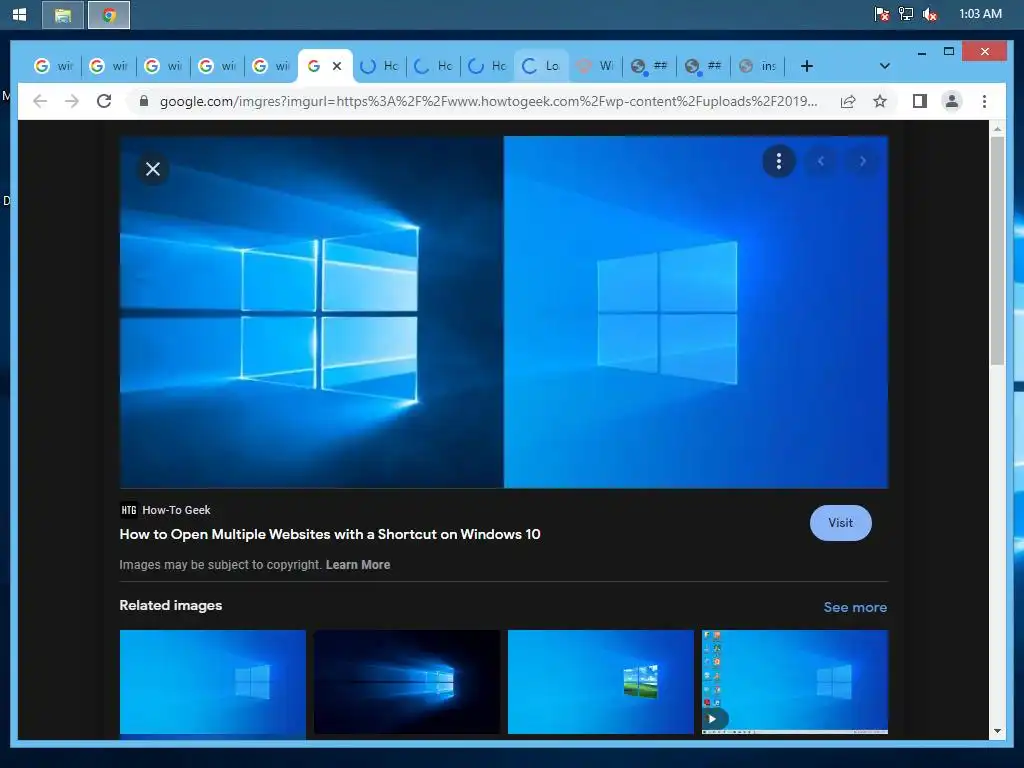
Task: Click the 'Related images' heading
Action: 170,605
